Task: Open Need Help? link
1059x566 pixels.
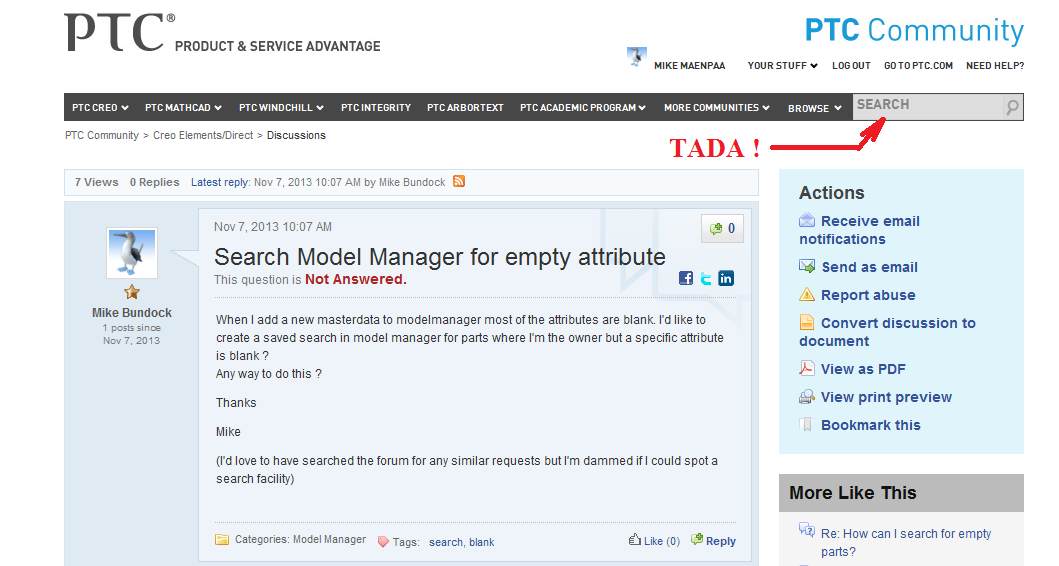Action: point(995,66)
